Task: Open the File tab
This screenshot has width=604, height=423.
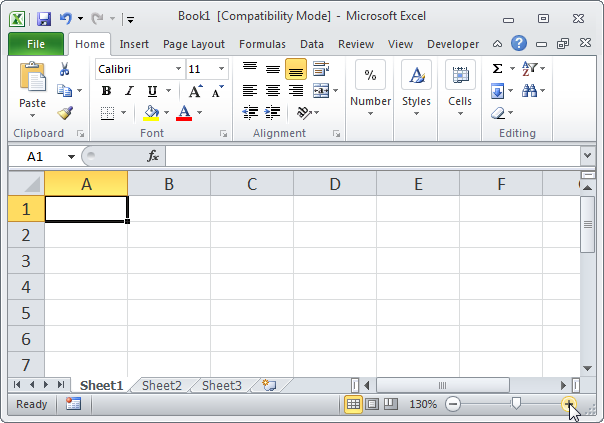Action: coord(36,44)
